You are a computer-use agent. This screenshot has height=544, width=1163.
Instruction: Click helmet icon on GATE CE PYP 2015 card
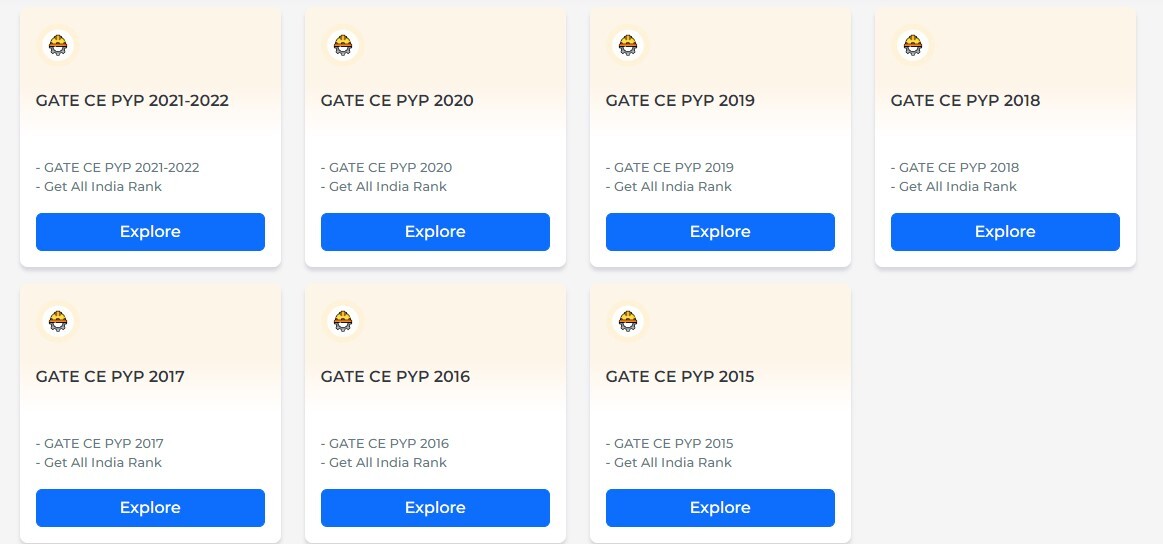tap(628, 321)
